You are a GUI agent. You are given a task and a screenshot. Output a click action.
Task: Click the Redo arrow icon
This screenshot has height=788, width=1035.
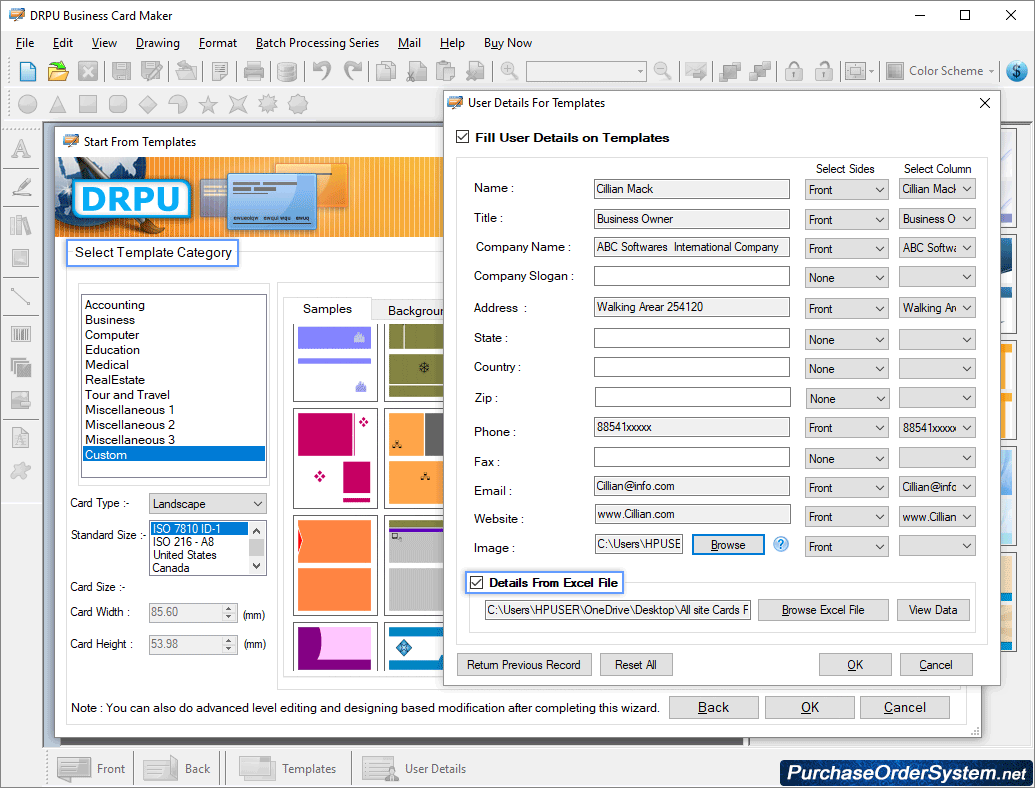click(x=354, y=71)
